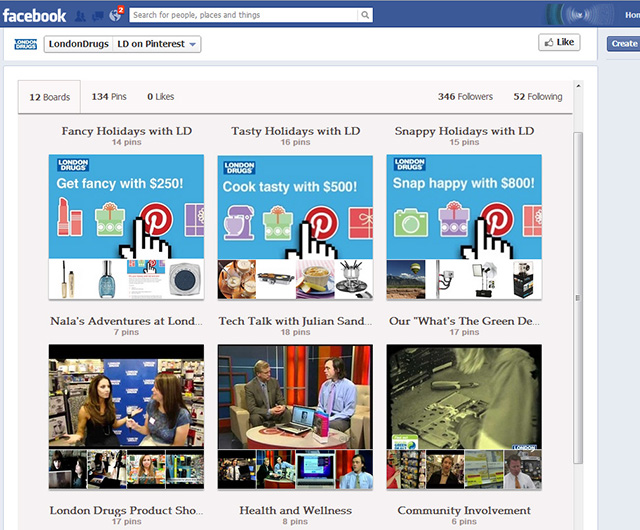The height and width of the screenshot is (530, 640).
Task: Open the LondonDrugs page link
Action: coord(78,44)
